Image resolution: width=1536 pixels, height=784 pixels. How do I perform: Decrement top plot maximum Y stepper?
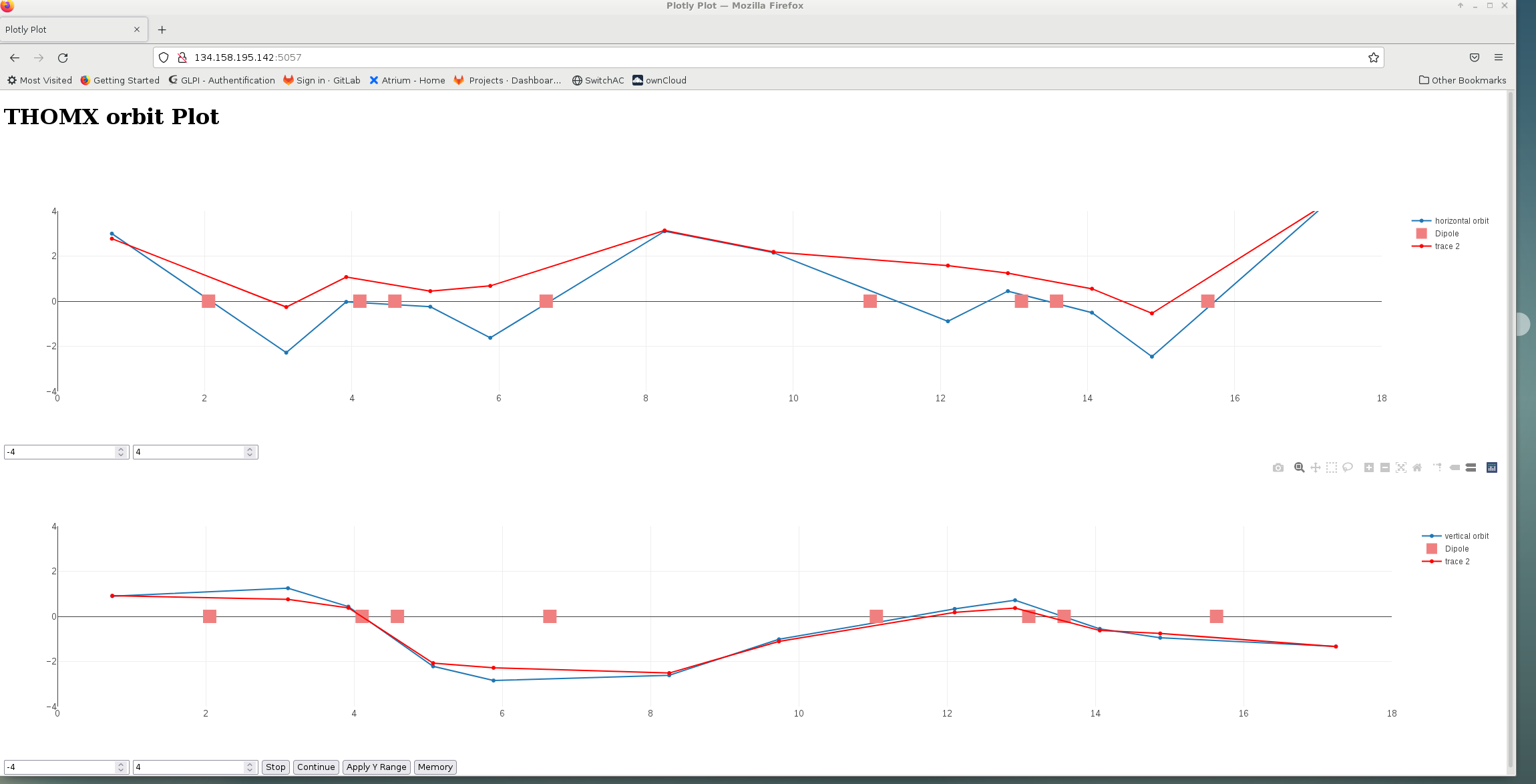pos(250,455)
